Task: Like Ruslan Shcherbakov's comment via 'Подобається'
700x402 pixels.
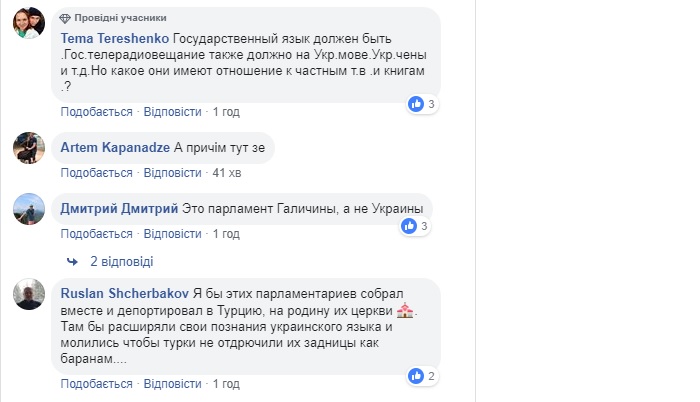Action: coord(98,383)
